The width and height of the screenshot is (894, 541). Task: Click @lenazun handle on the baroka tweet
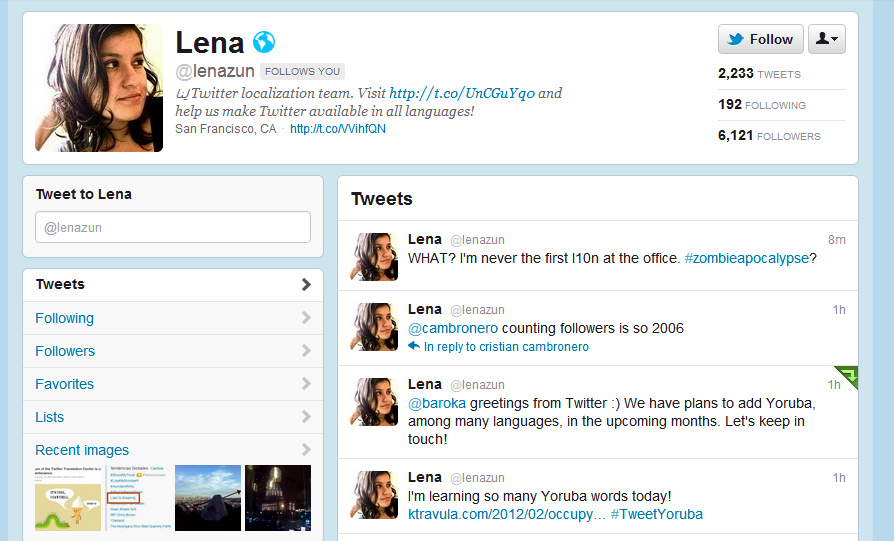pos(477,385)
